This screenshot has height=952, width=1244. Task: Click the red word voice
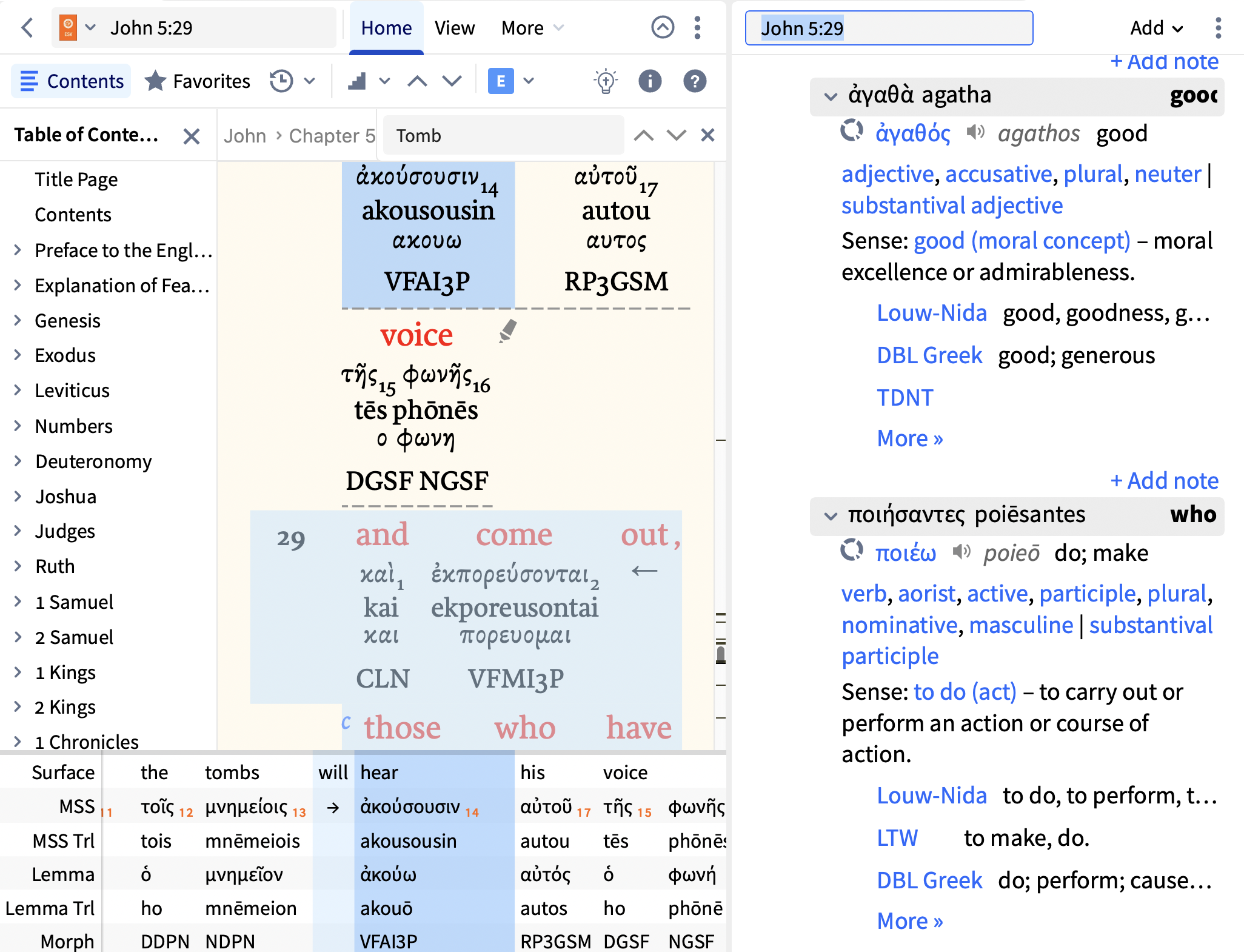click(x=416, y=334)
